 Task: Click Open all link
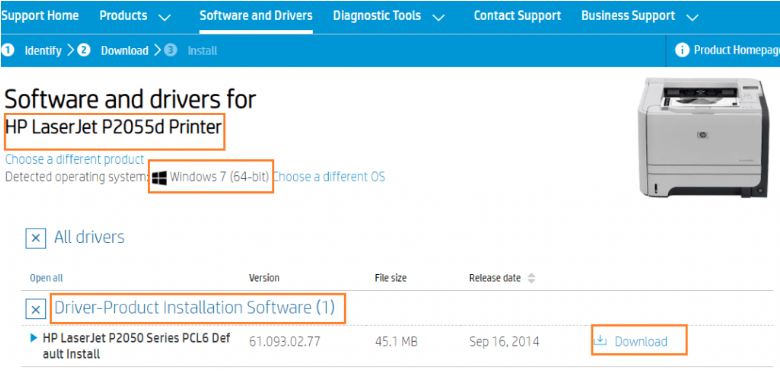point(46,279)
